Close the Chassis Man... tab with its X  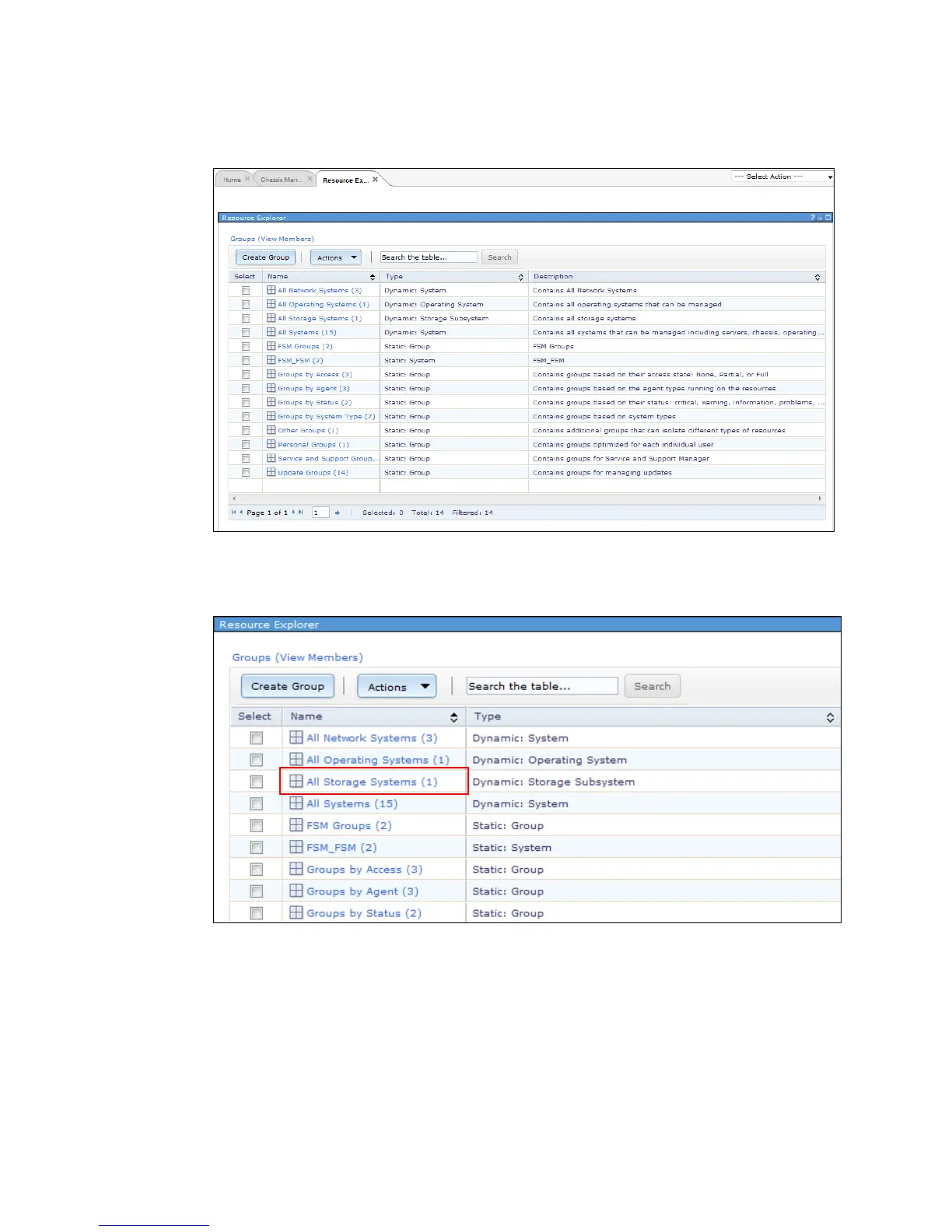310,179
